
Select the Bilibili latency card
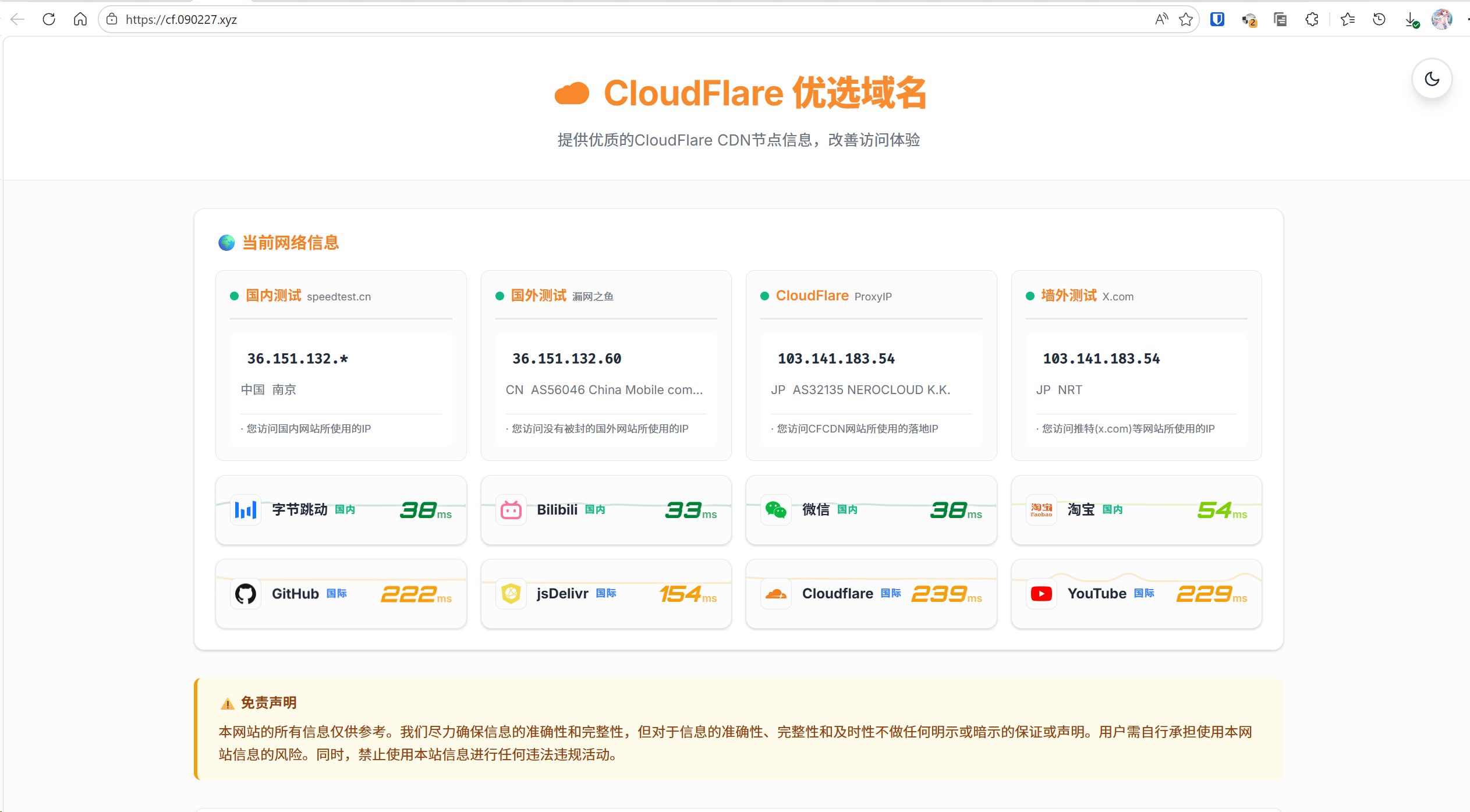pos(605,510)
